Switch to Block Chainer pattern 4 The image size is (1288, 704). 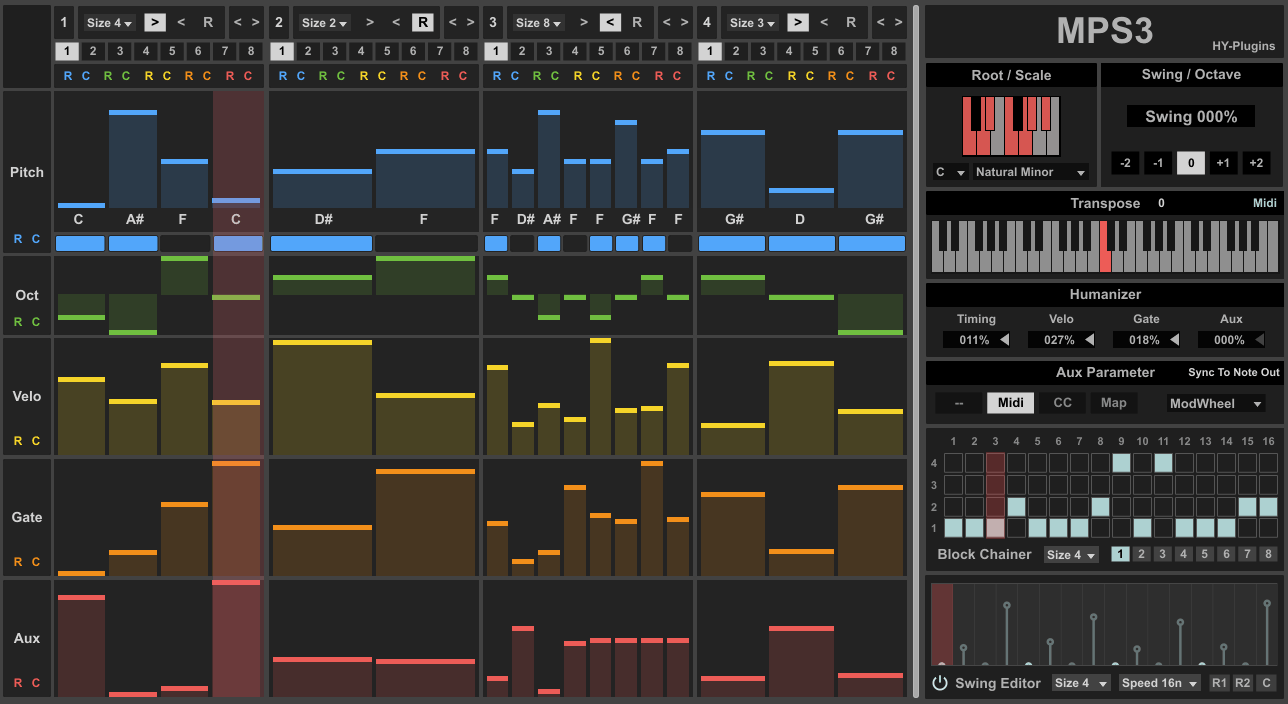click(1184, 554)
